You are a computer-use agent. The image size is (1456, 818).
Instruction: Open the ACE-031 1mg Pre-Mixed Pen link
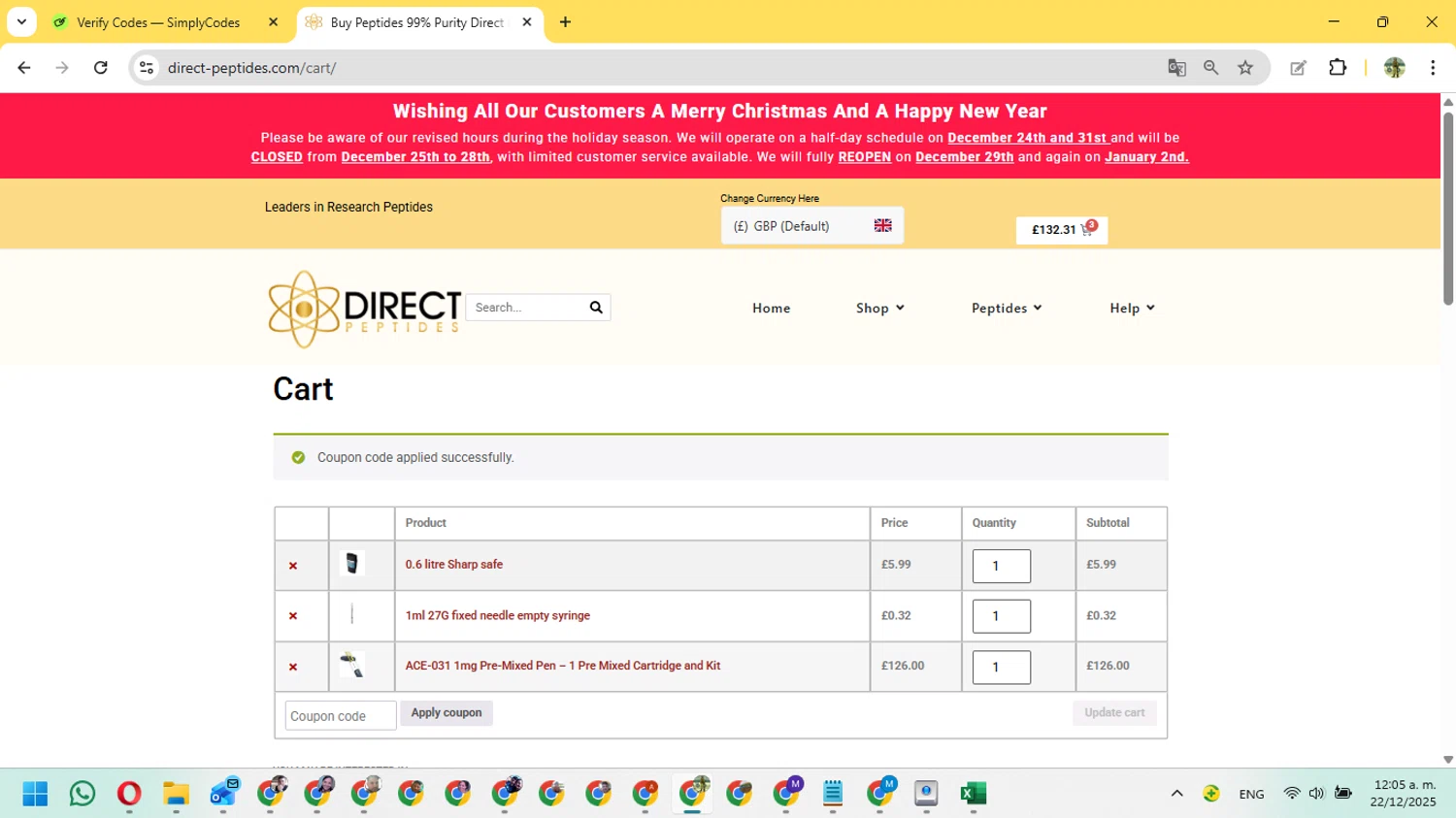click(x=562, y=666)
